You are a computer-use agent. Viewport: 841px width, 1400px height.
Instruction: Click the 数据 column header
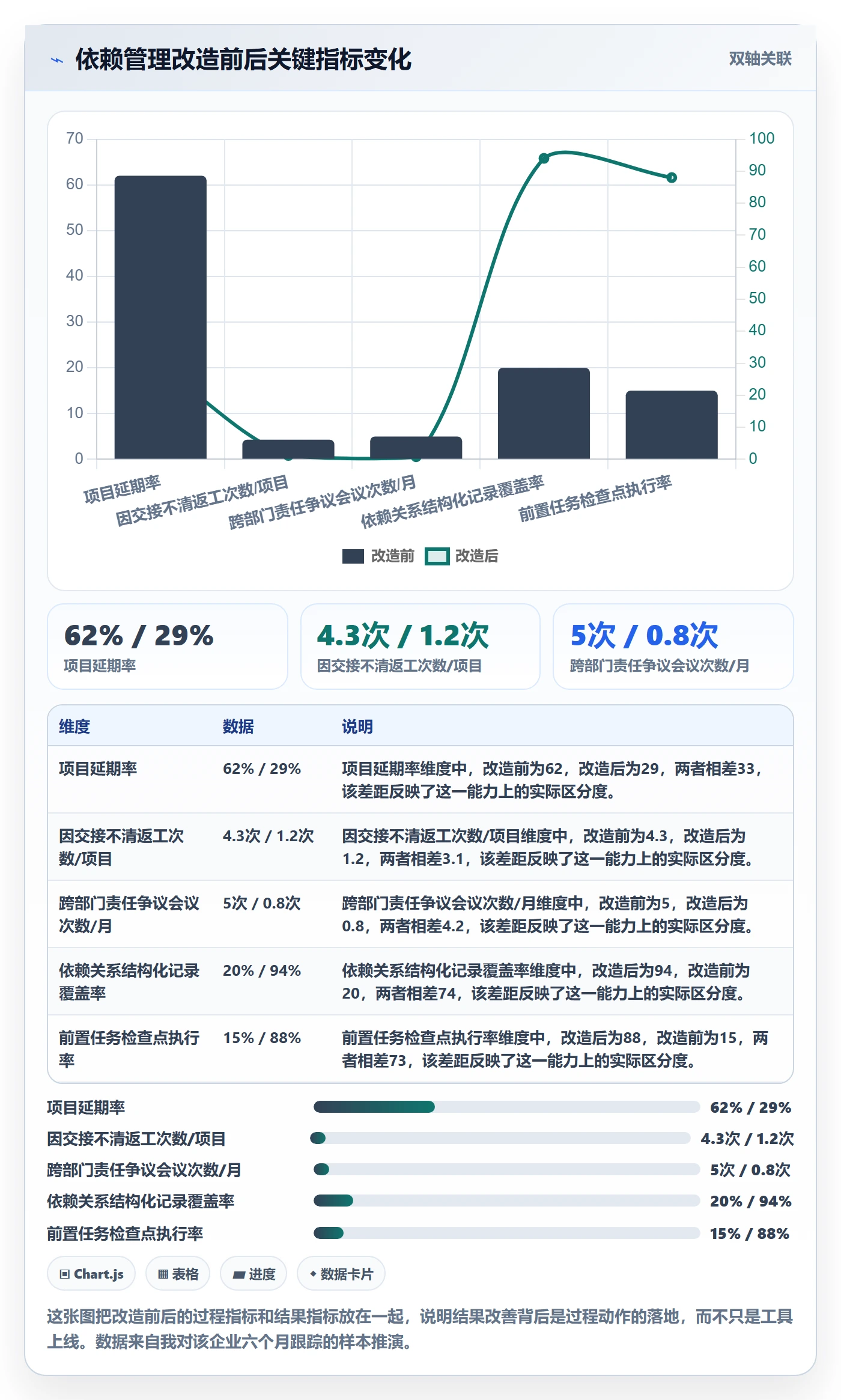(238, 726)
